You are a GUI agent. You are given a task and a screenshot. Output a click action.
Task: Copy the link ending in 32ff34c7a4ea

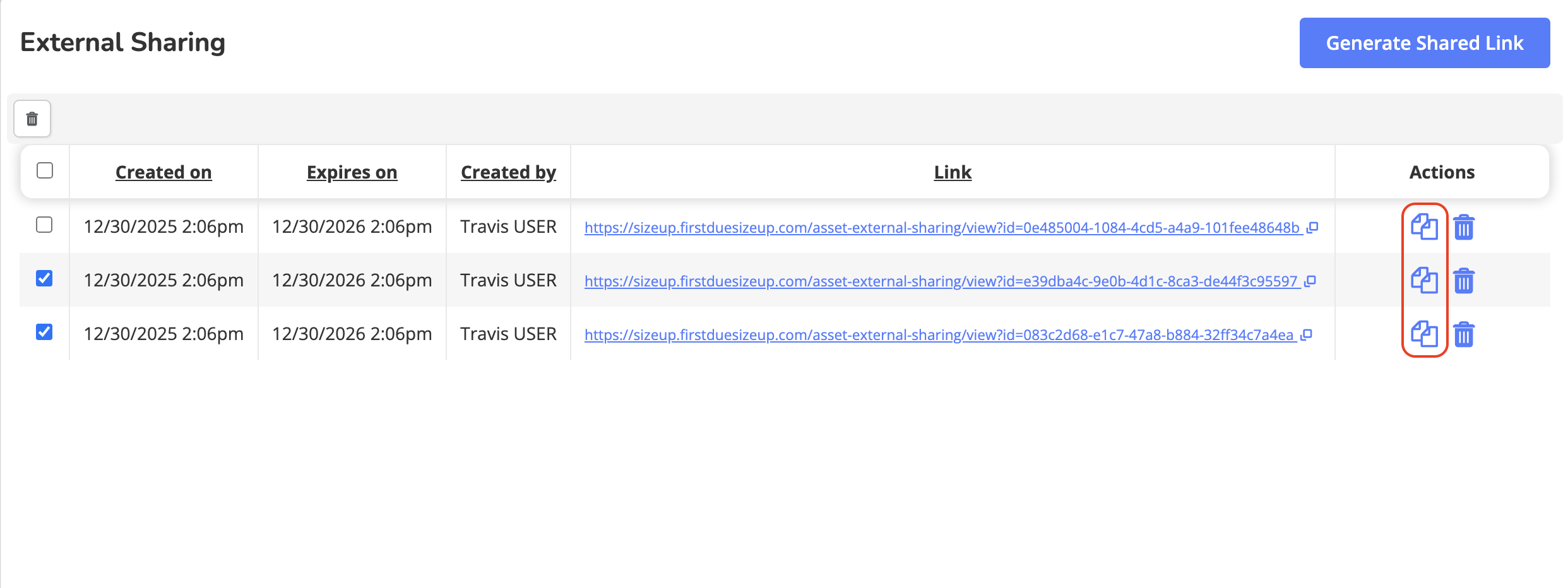pos(1424,334)
